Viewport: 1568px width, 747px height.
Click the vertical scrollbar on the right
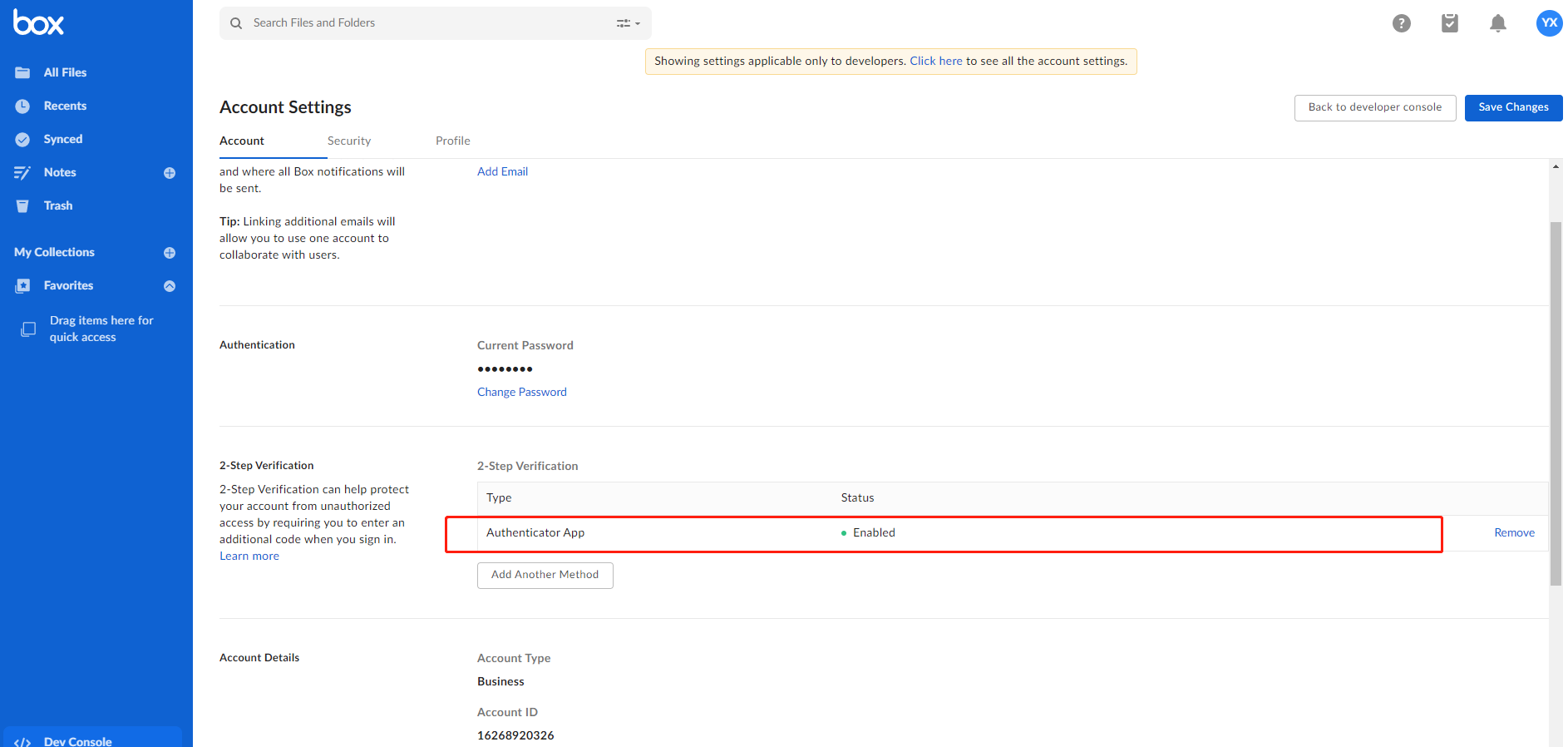(1556, 399)
